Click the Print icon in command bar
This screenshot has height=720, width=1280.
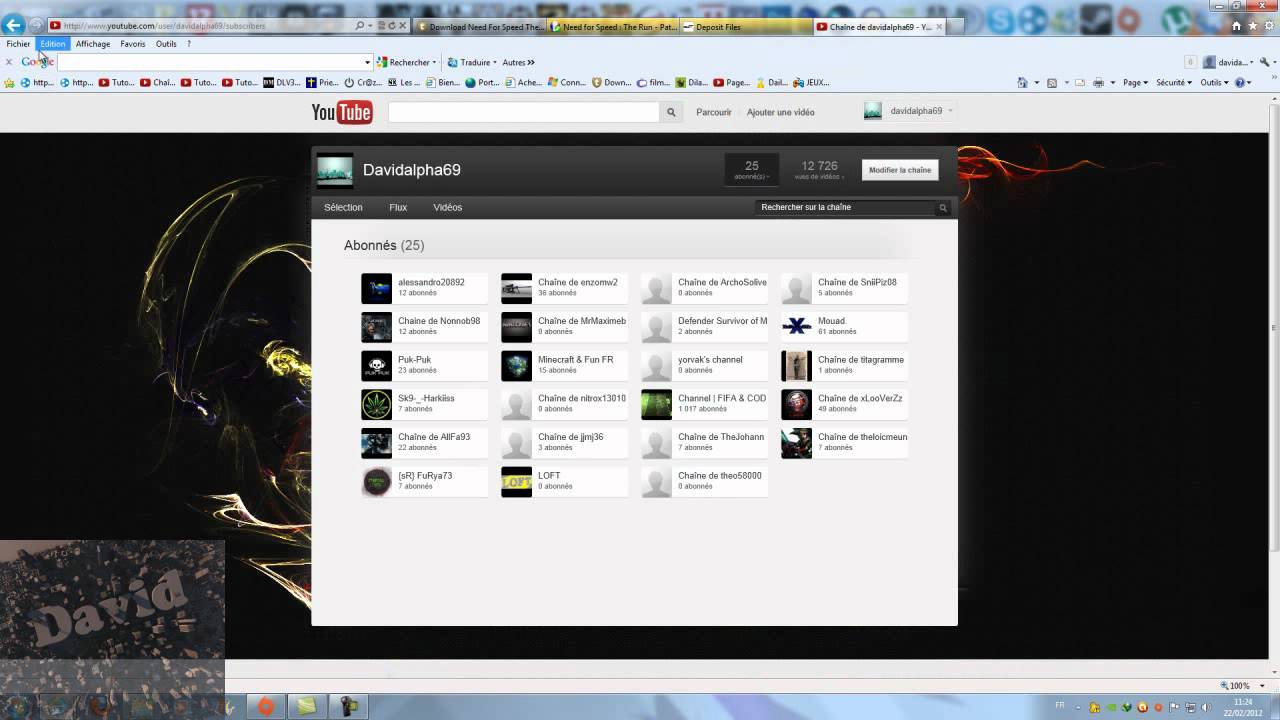(x=1098, y=83)
